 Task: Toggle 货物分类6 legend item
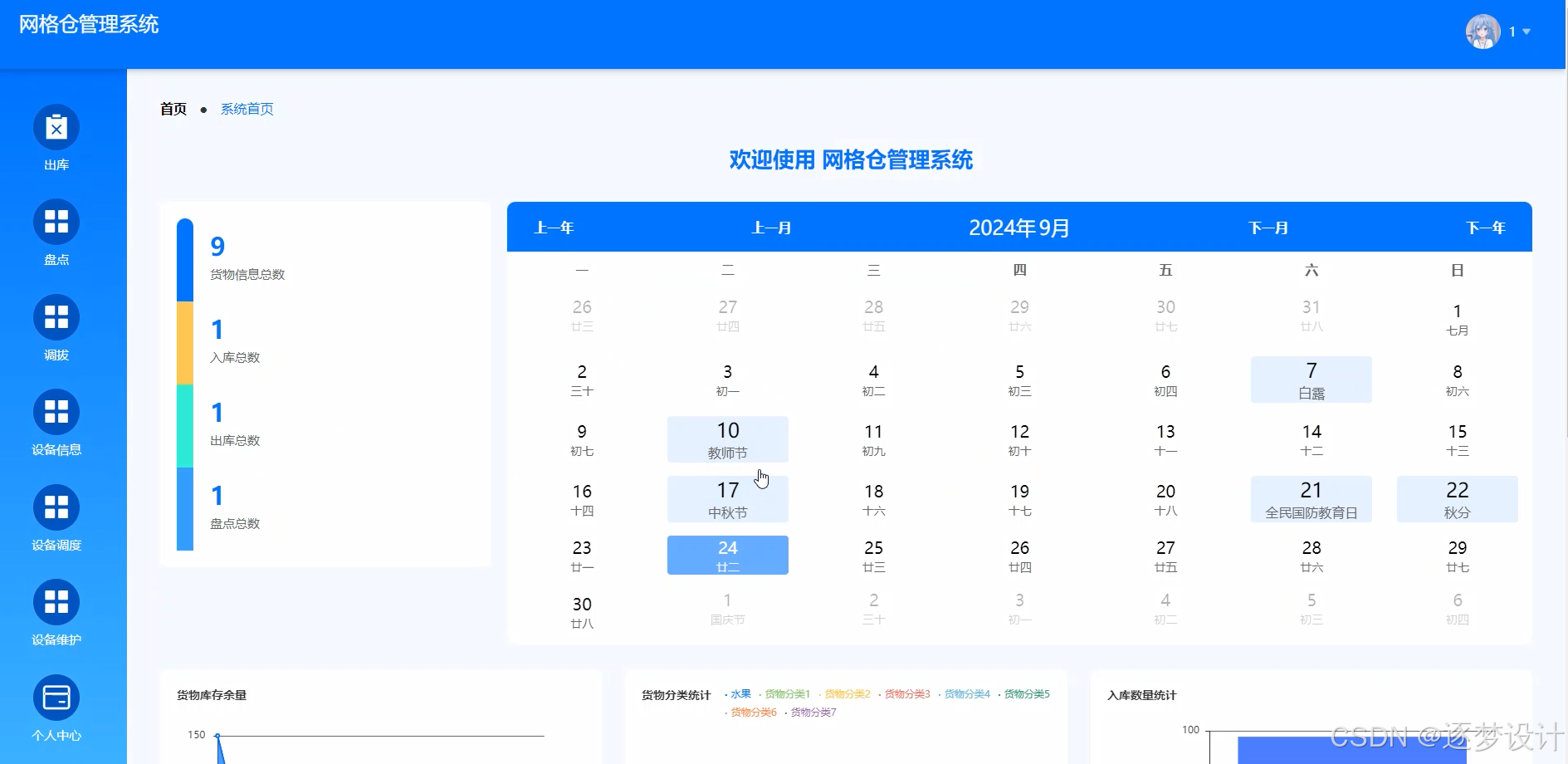point(750,713)
